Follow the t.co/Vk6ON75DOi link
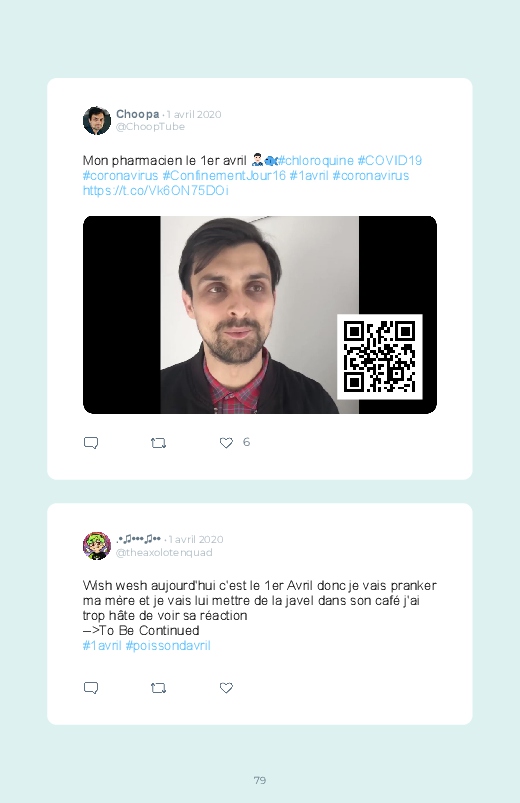The width and height of the screenshot is (520, 803). coord(156,191)
